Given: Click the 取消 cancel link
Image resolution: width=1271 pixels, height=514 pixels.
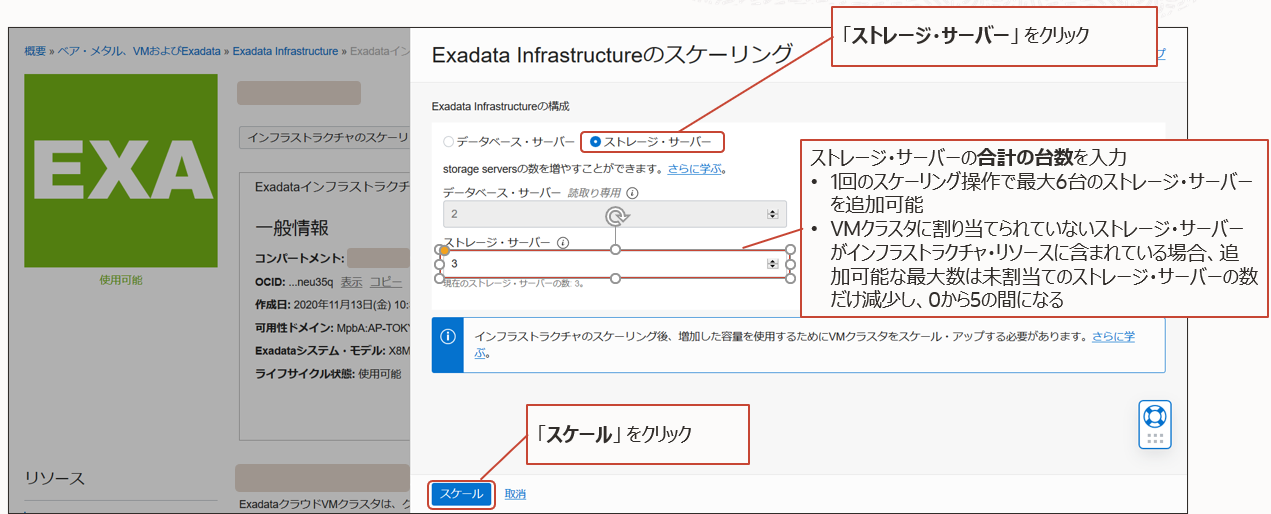Looking at the screenshot, I should (515, 494).
